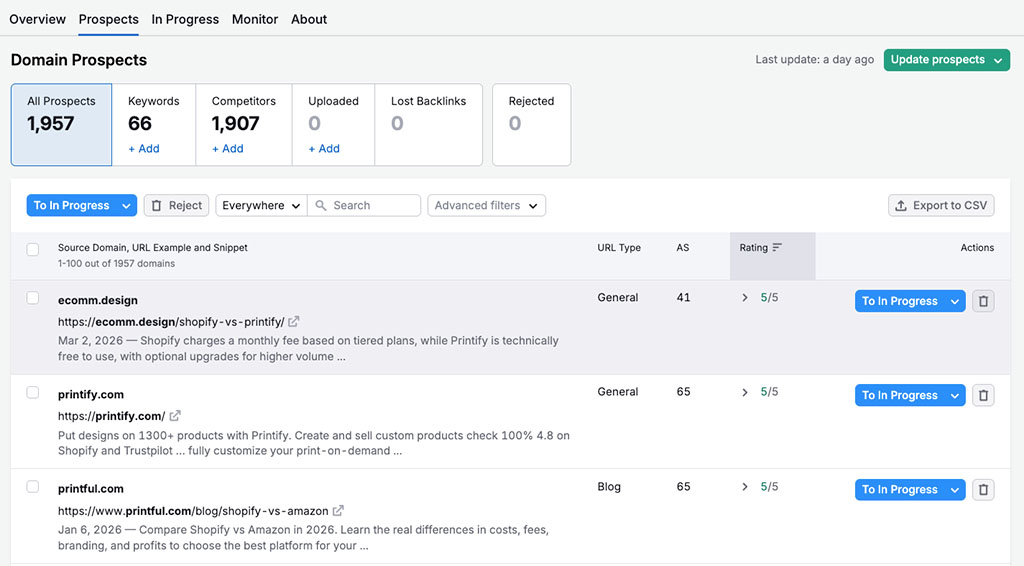Expand rating details for printful.com

click(x=744, y=487)
